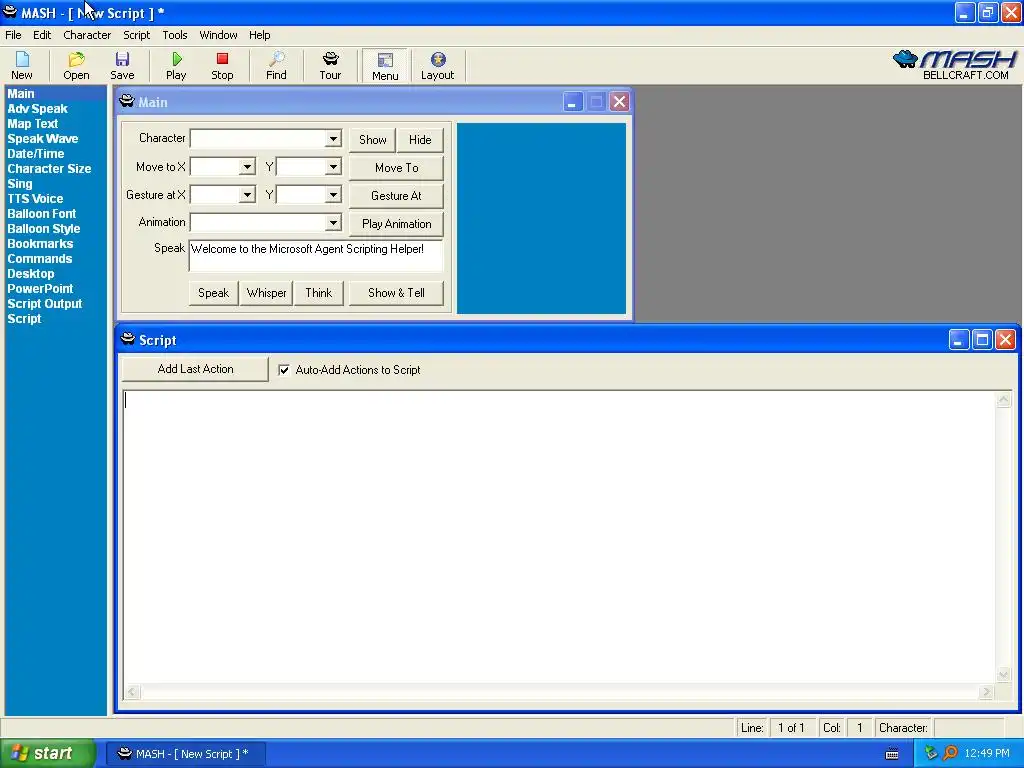1024x768 pixels.
Task: Open a script with the Open icon
Action: point(76,65)
